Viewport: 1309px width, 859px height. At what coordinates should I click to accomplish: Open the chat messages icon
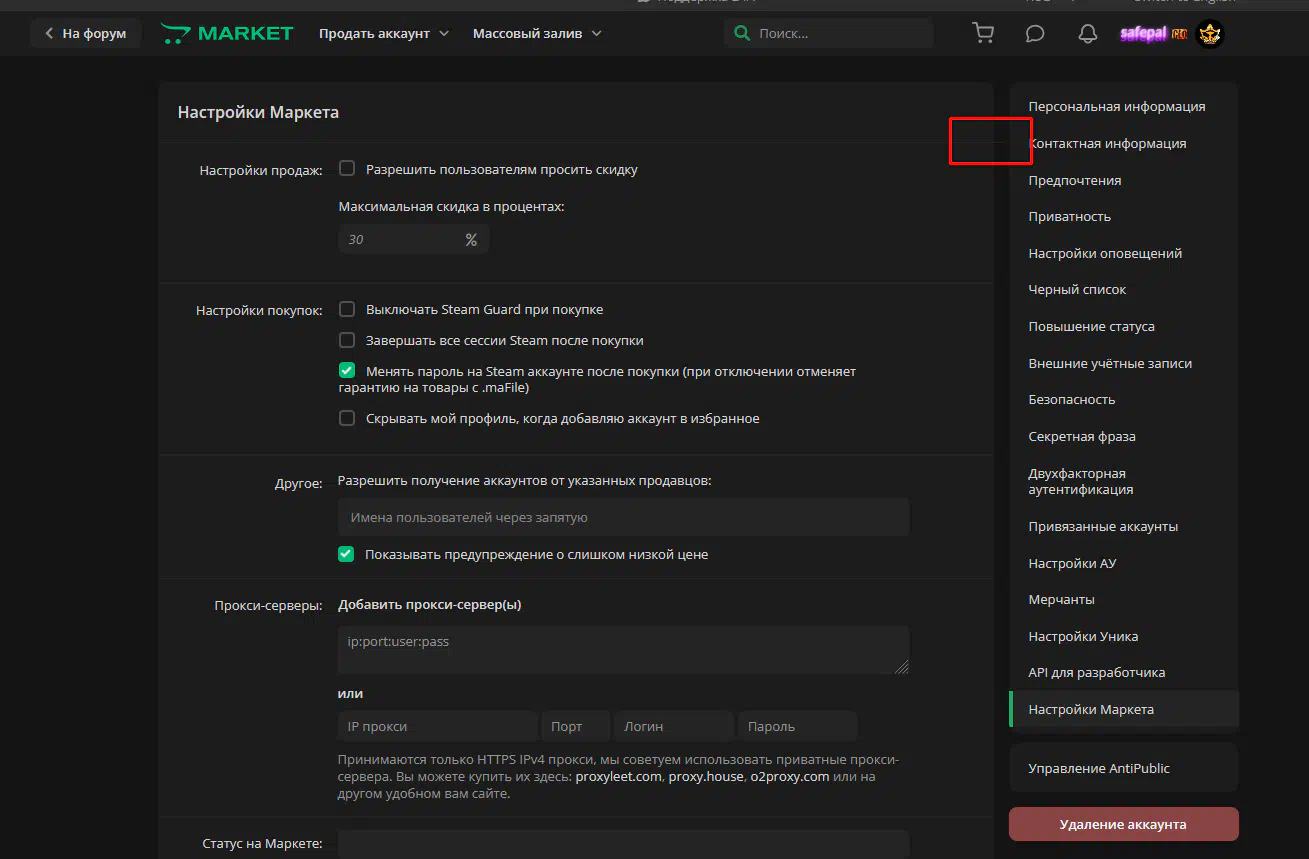[x=1035, y=33]
